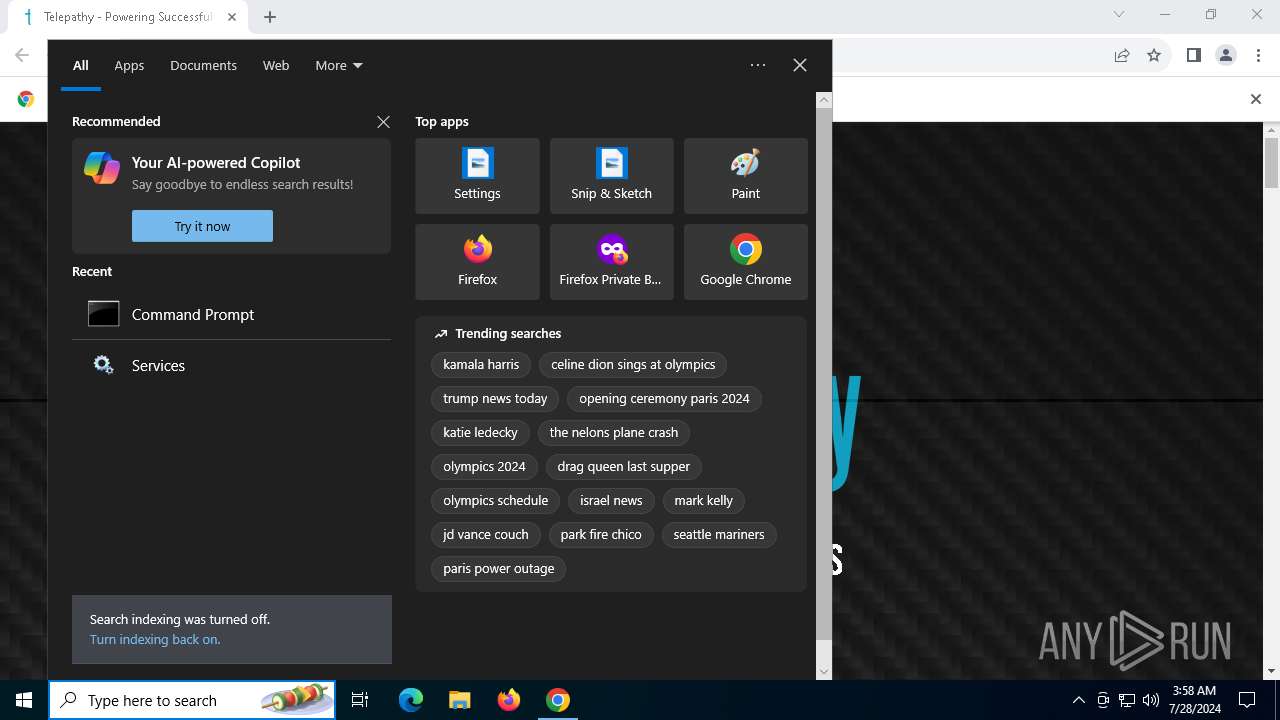The image size is (1280, 720).
Task: Open Microsoft Edge from taskbar
Action: [x=411, y=700]
